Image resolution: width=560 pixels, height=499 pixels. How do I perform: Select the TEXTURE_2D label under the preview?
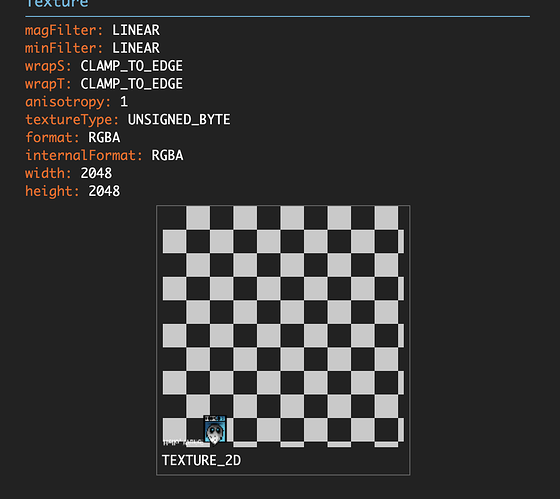coord(201,460)
